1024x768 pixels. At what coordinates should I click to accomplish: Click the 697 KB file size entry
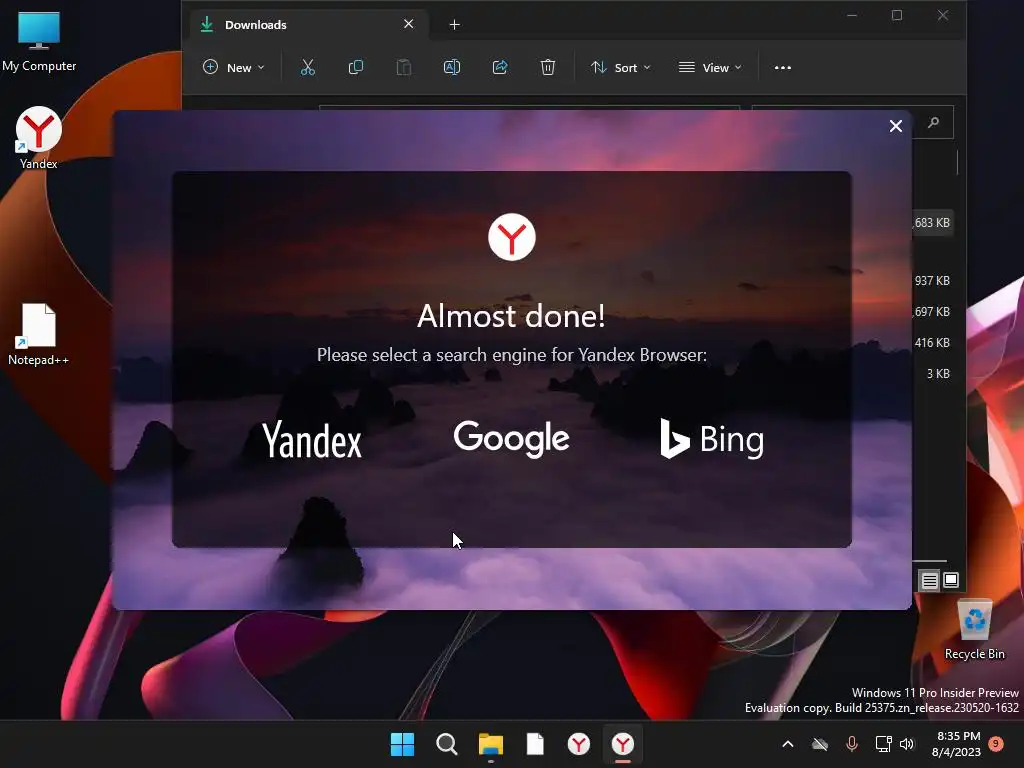click(932, 312)
